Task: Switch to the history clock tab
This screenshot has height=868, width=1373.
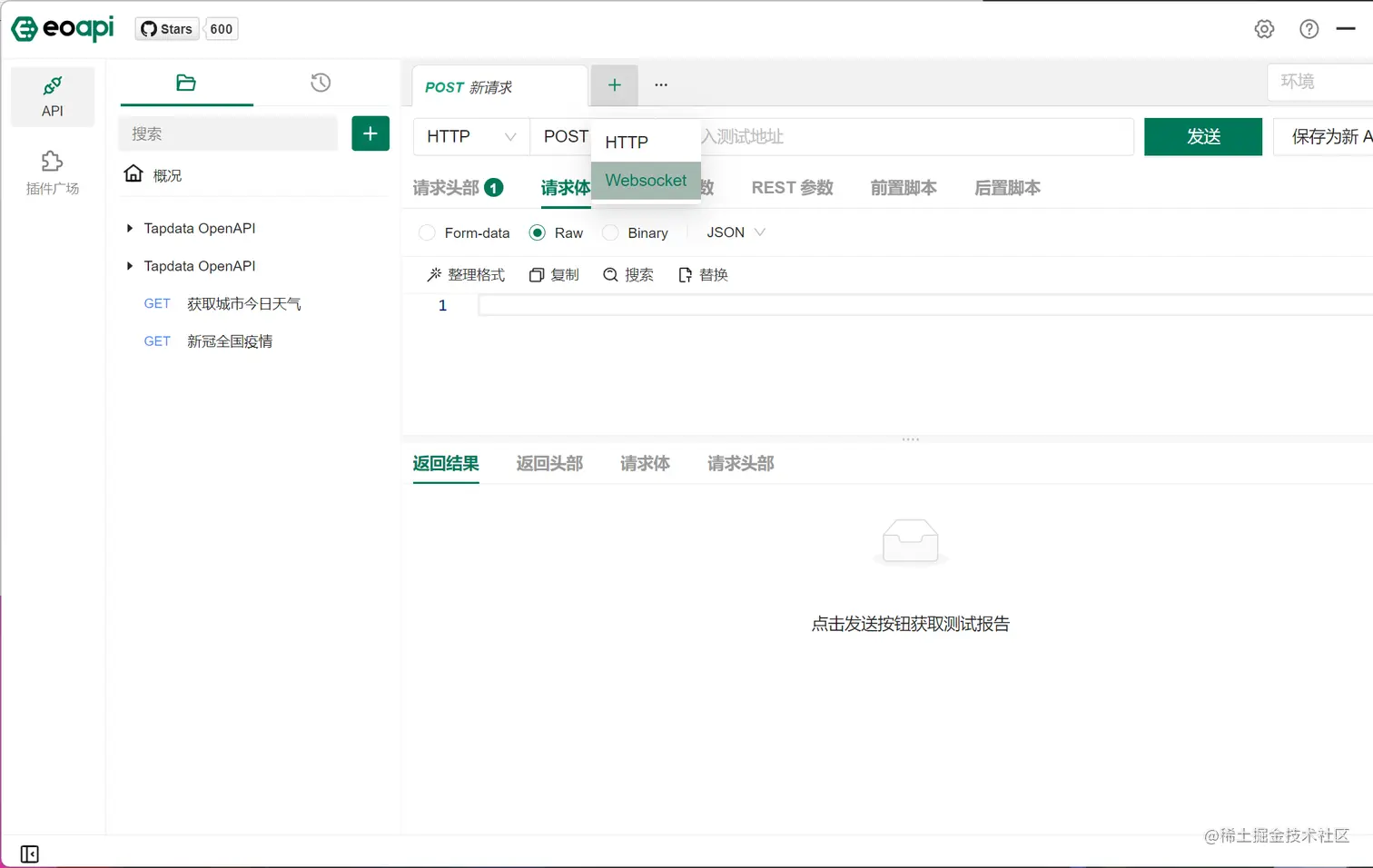Action: pos(321,83)
